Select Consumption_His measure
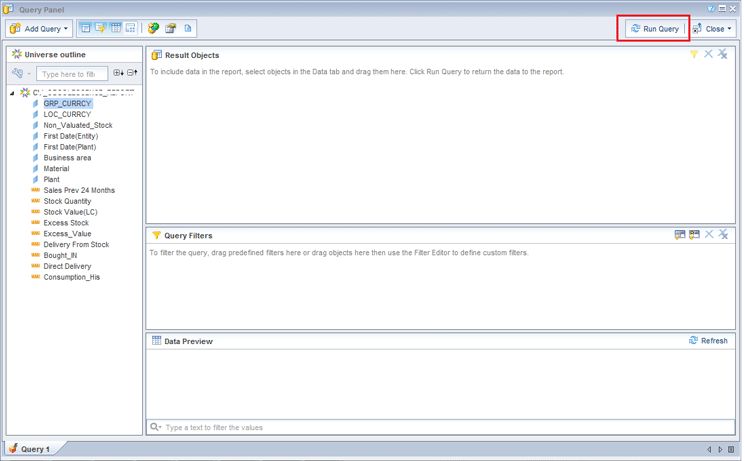This screenshot has width=745, height=461. pos(72,277)
